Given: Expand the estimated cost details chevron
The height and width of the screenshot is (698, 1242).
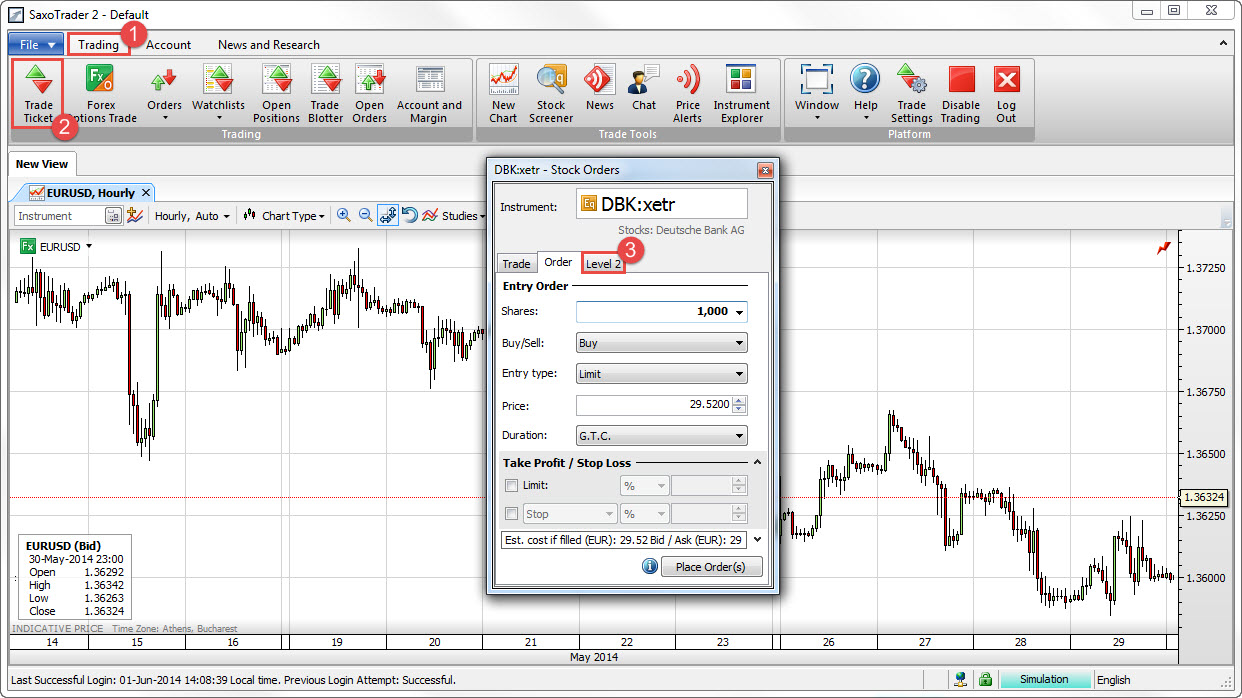Looking at the screenshot, I should [757, 540].
